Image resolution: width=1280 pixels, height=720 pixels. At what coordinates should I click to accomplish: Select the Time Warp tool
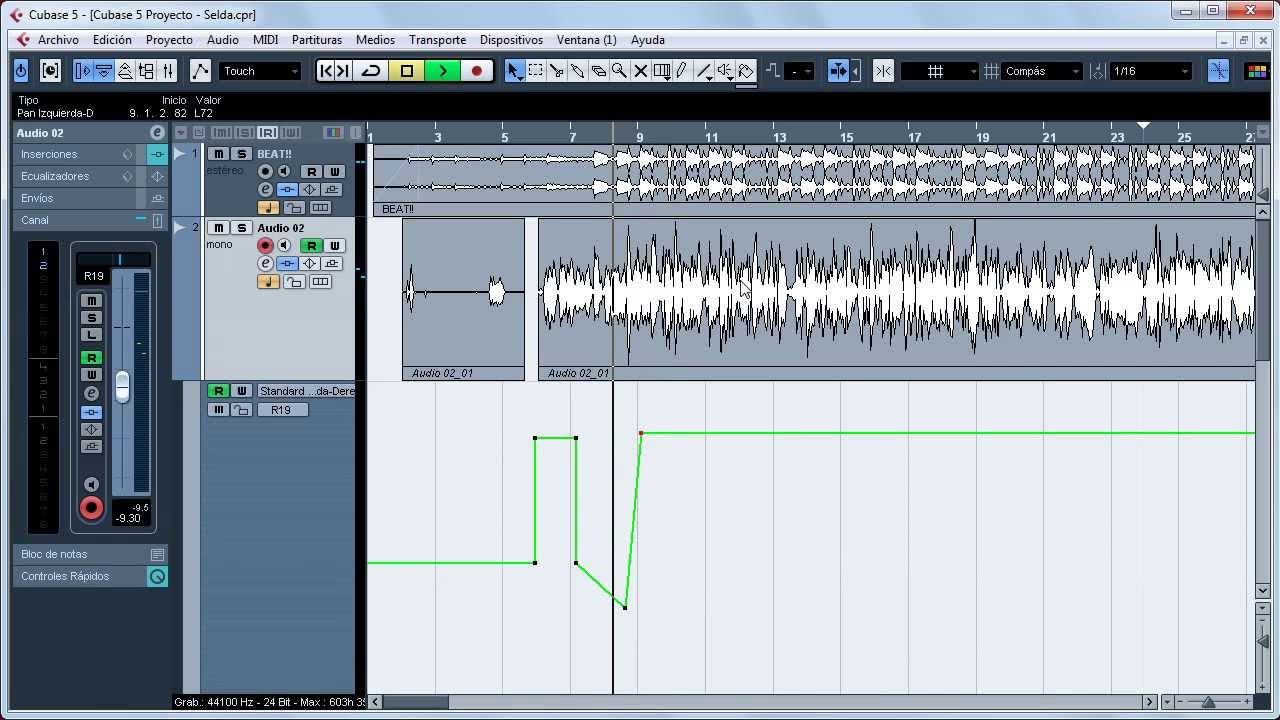tap(661, 71)
